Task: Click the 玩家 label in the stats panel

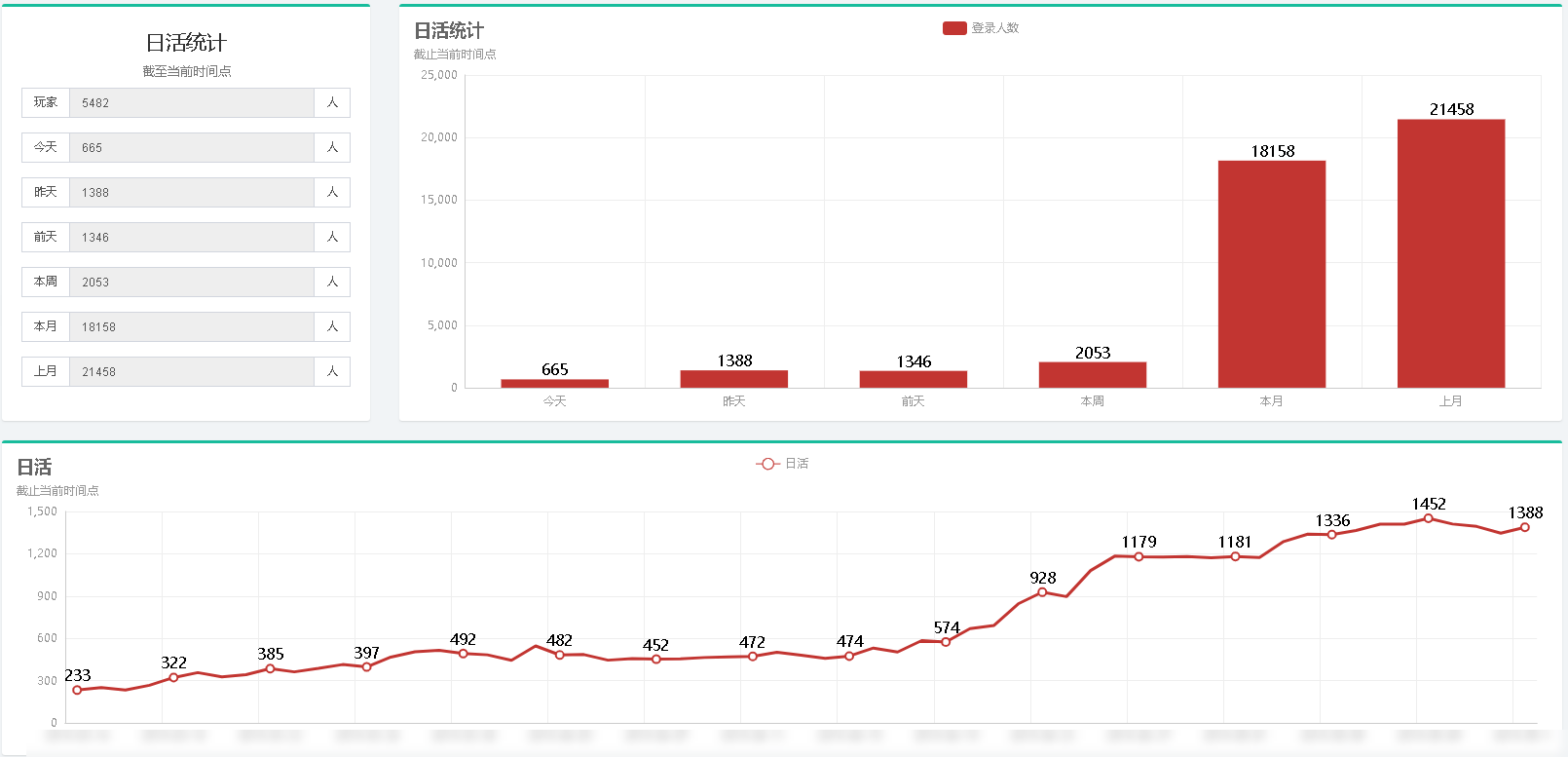Action: coord(46,102)
